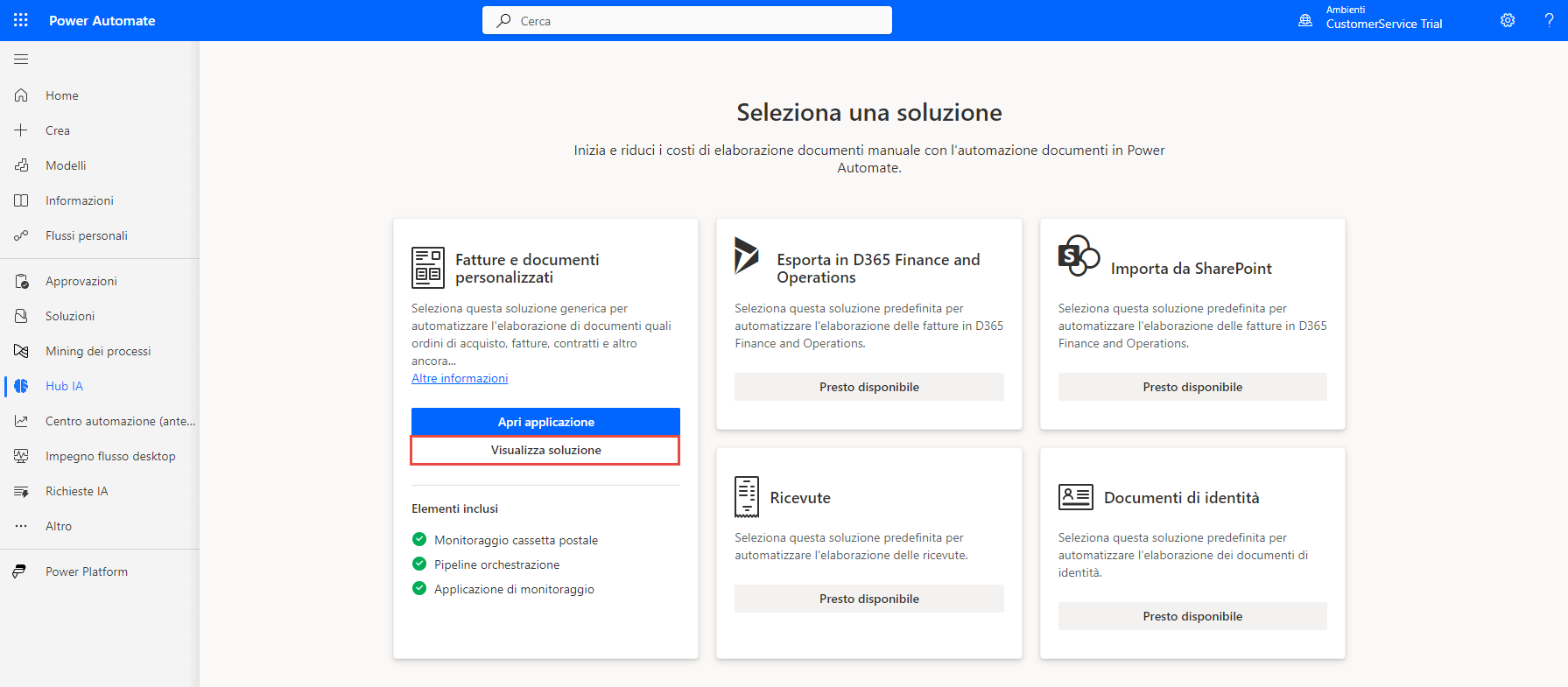This screenshot has height=687, width=1568.
Task: Click the SharePoint import card icon
Action: coord(1079,256)
